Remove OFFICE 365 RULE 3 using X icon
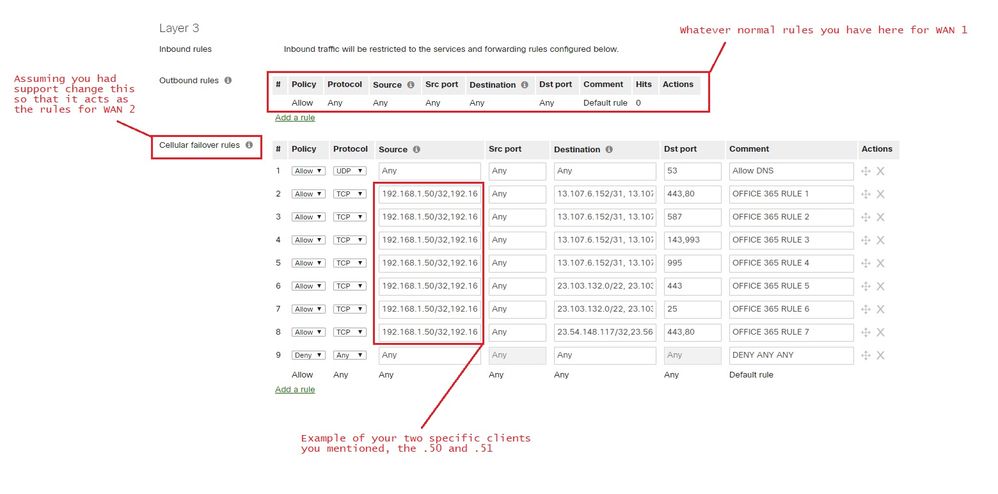Viewport: 998px width, 494px height. [x=881, y=240]
